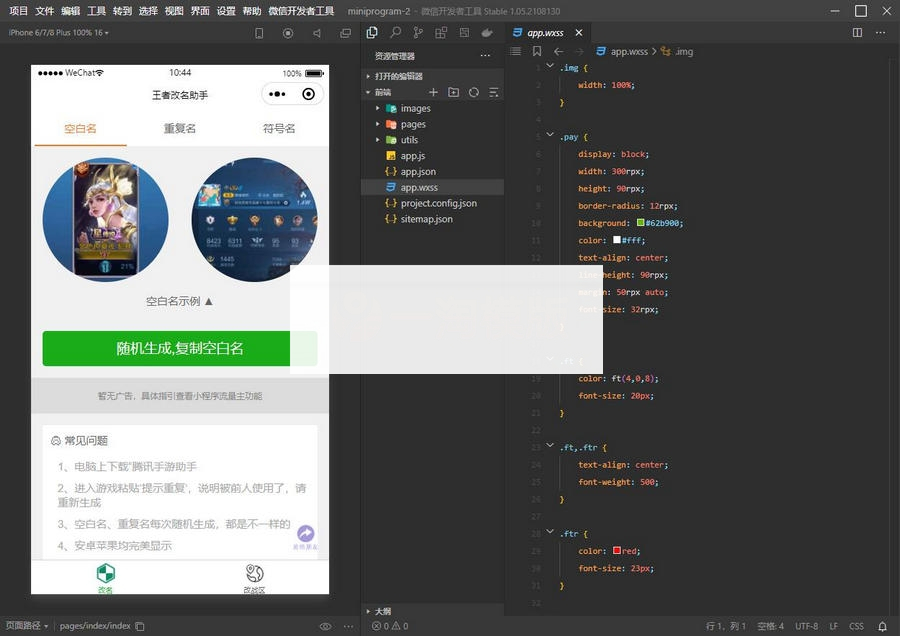Open the iPhone 6/7/8 Plus device dropdown

[59, 33]
